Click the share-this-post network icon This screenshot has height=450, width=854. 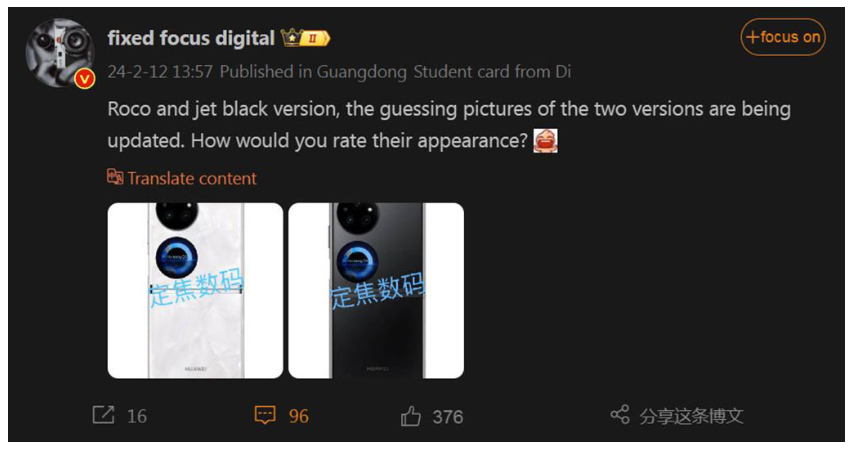point(620,415)
